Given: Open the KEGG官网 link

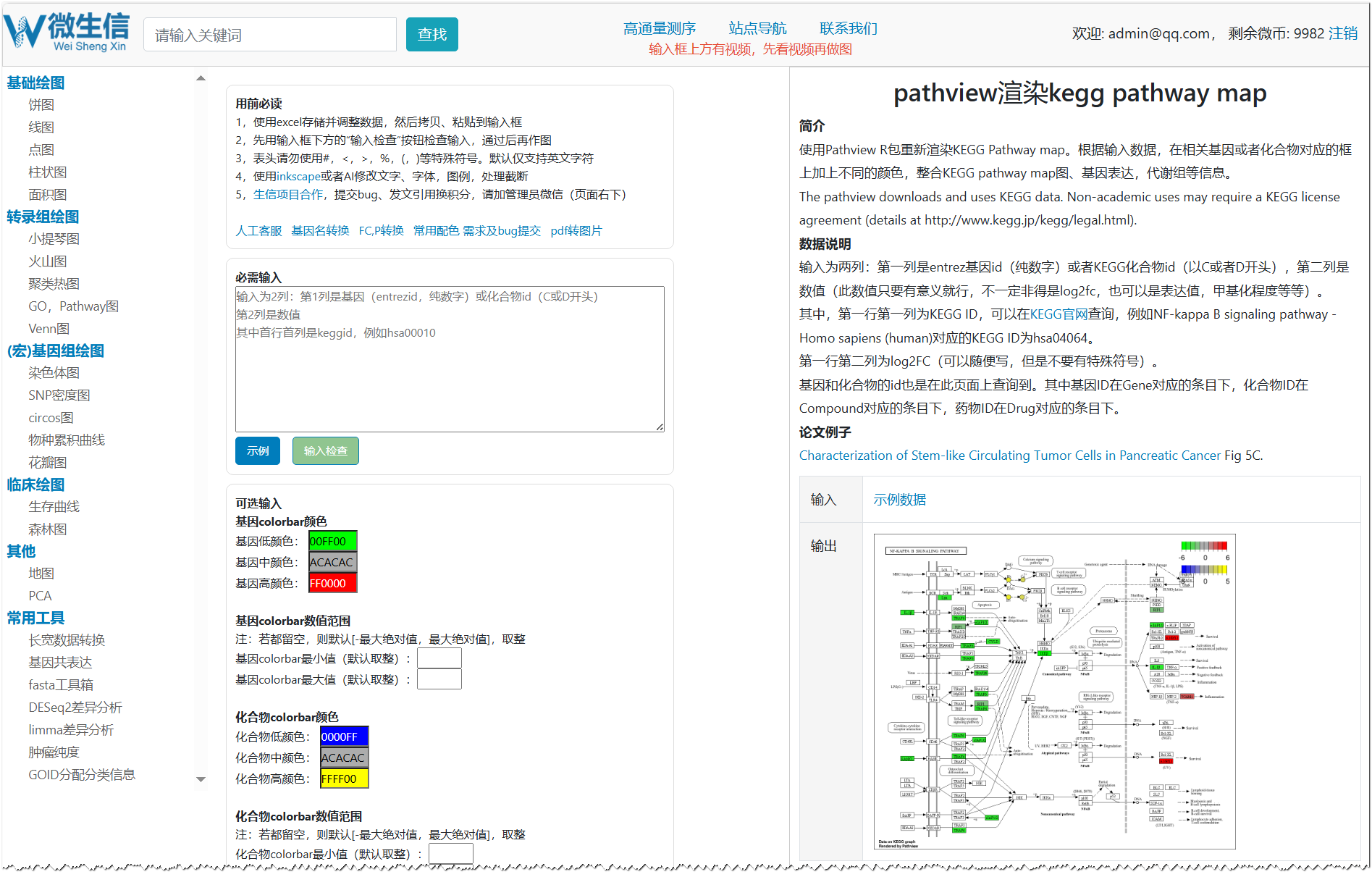Looking at the screenshot, I should [x=1059, y=314].
